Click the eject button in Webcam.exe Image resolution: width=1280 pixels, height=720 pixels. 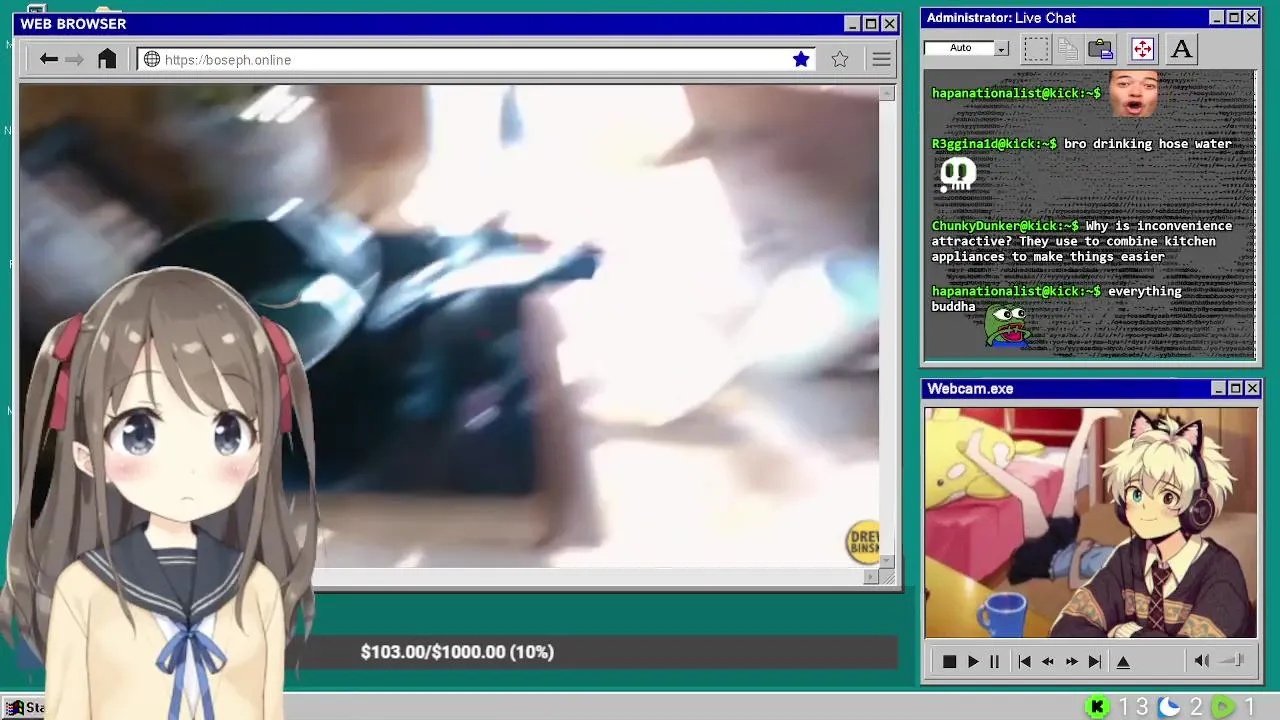click(x=1123, y=661)
